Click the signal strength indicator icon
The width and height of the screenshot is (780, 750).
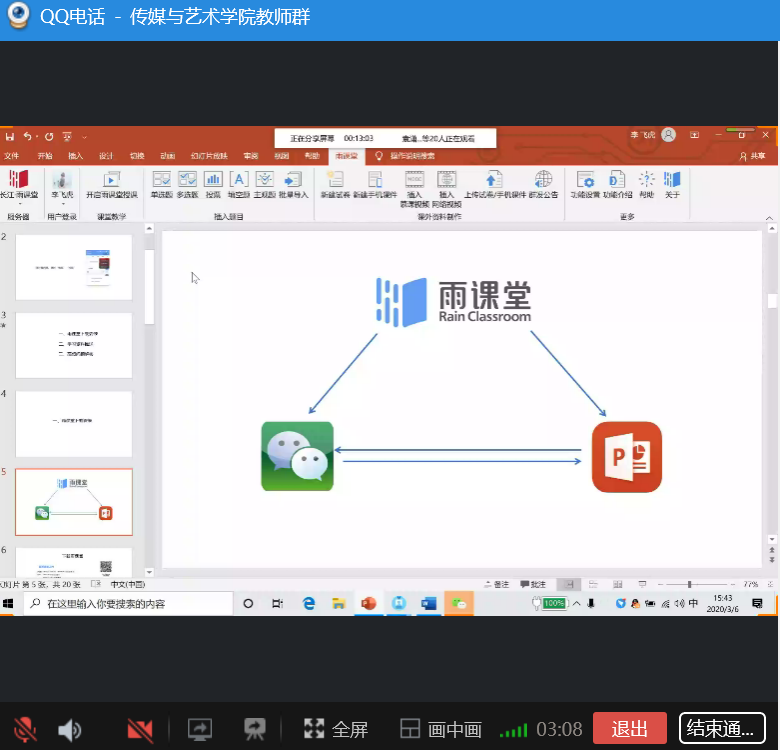513,731
